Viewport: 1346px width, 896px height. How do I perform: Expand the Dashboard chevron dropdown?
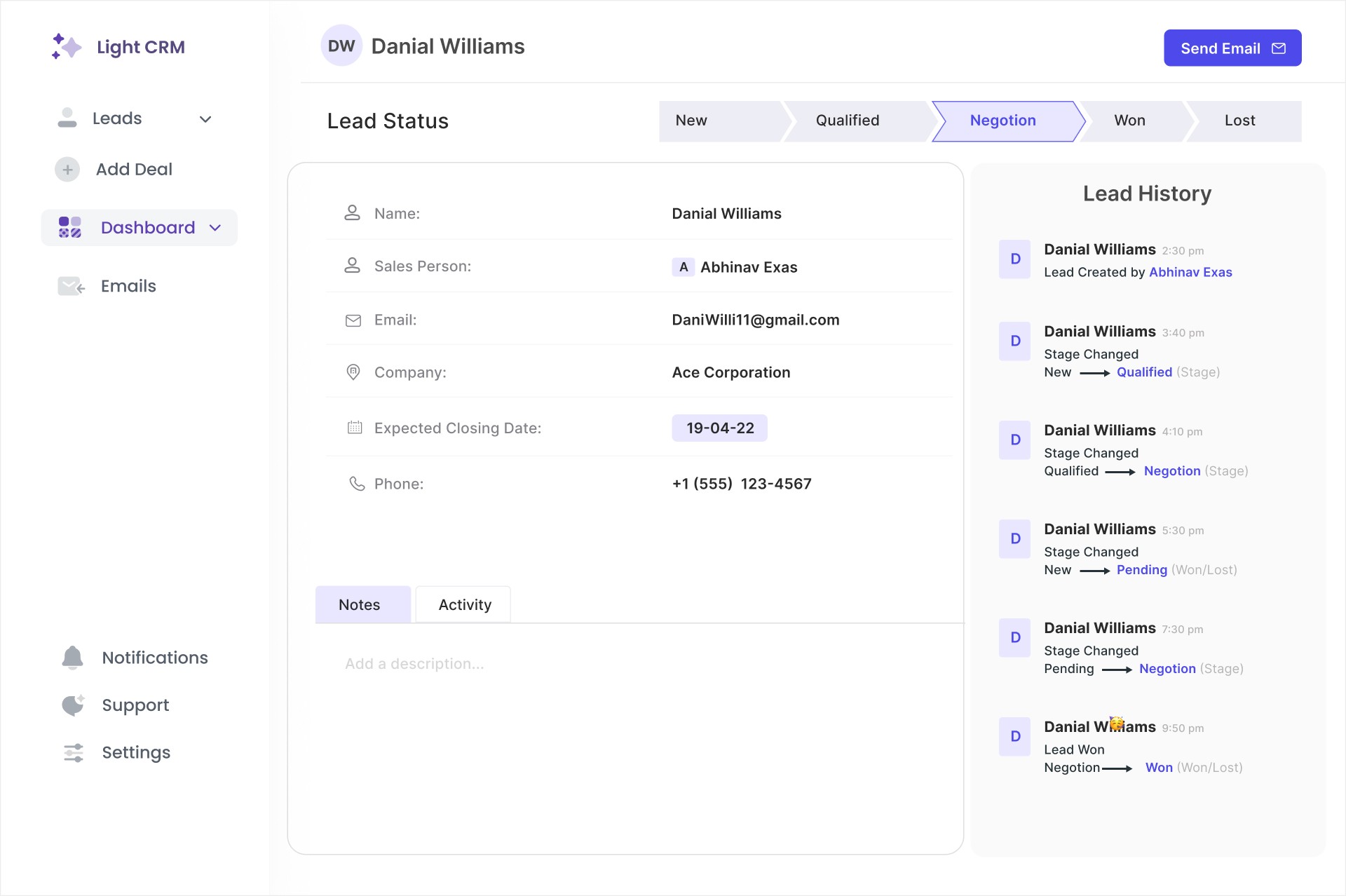coord(215,228)
